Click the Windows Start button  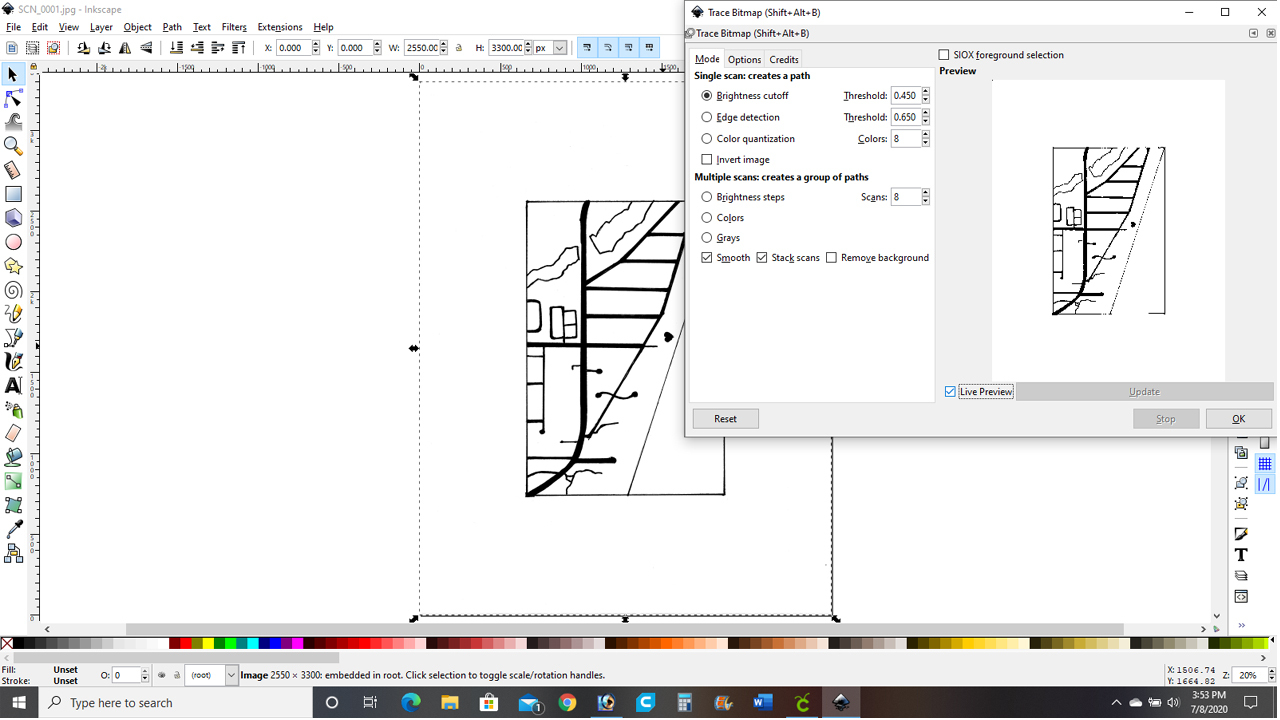pyautogui.click(x=19, y=703)
